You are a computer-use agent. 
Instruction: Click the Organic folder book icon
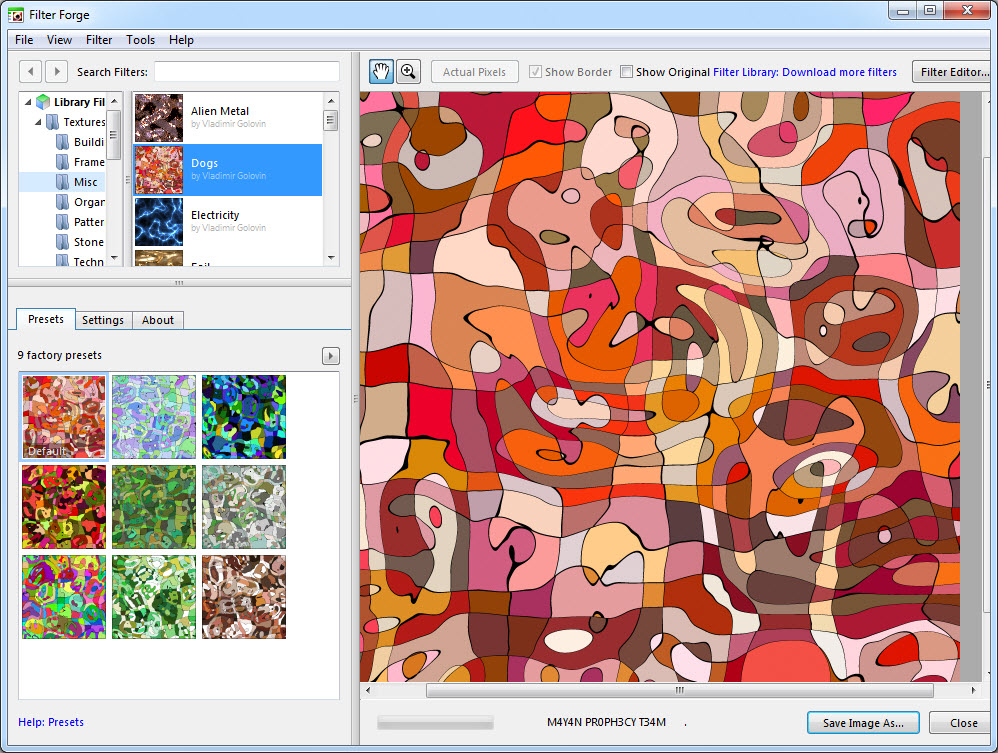(62, 202)
